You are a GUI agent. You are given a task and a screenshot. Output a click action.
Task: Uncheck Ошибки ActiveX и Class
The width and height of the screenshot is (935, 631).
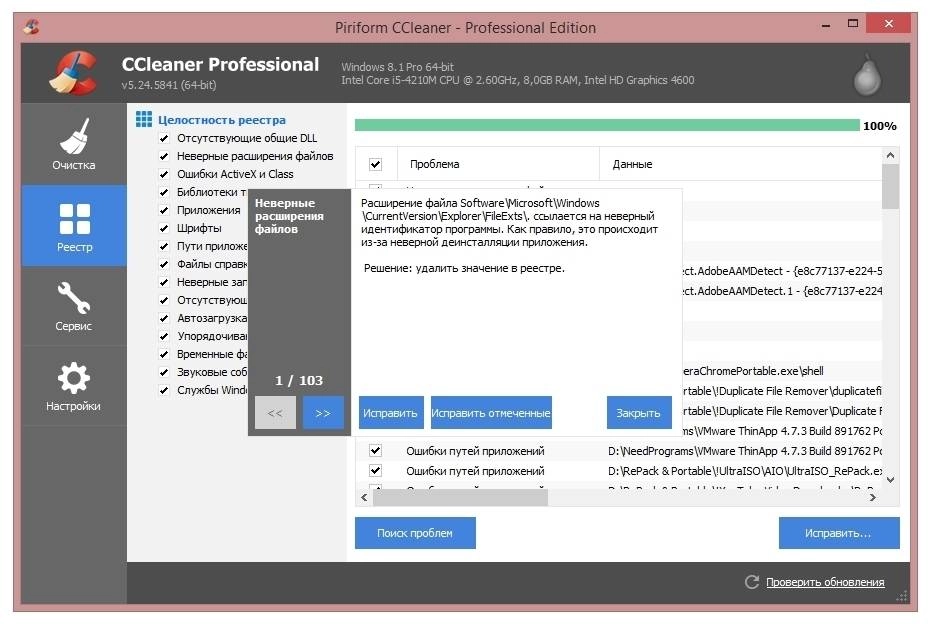[x=163, y=174]
